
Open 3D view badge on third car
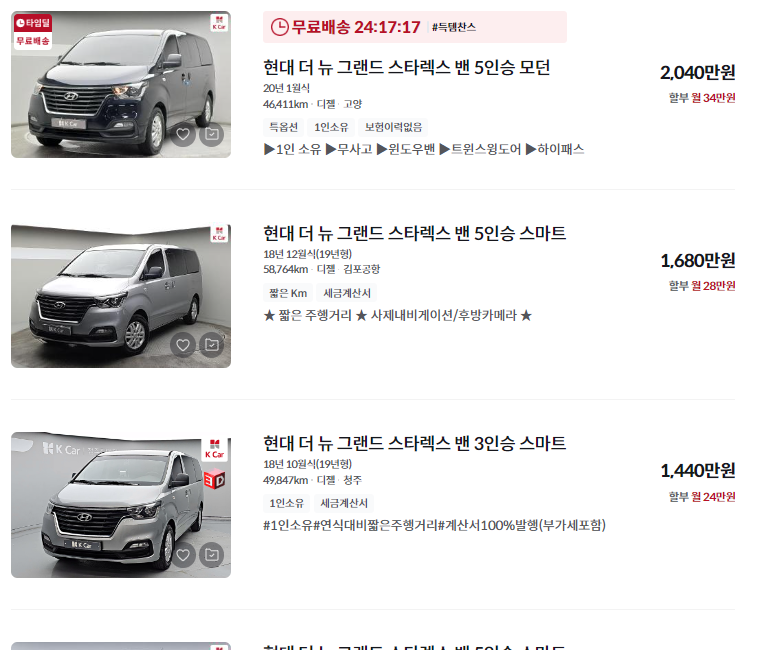[x=215, y=479]
